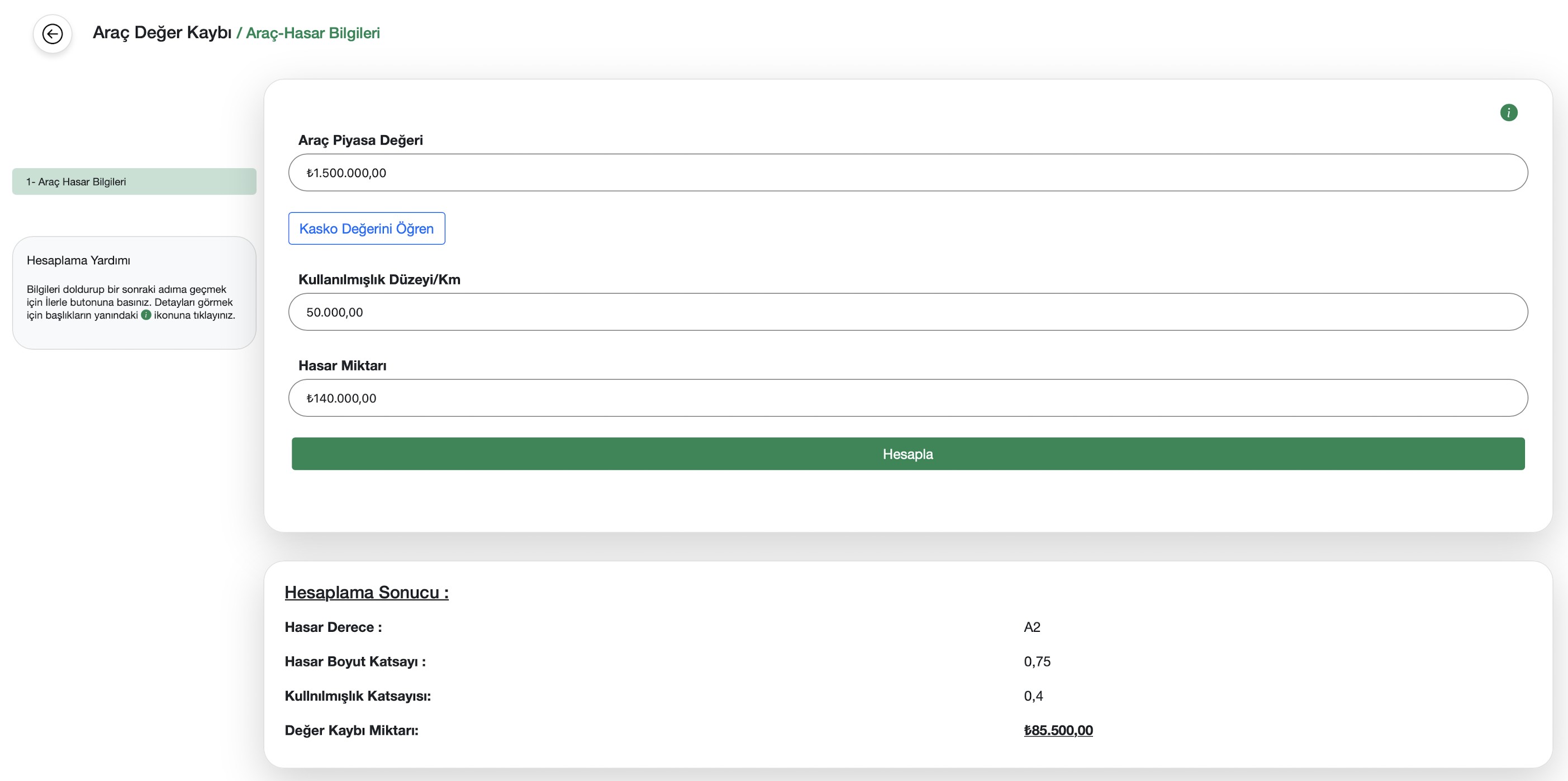Screen dimensions: 1568x781
Task: Focus the Araç Piyasa Değeri input
Action: [907, 173]
